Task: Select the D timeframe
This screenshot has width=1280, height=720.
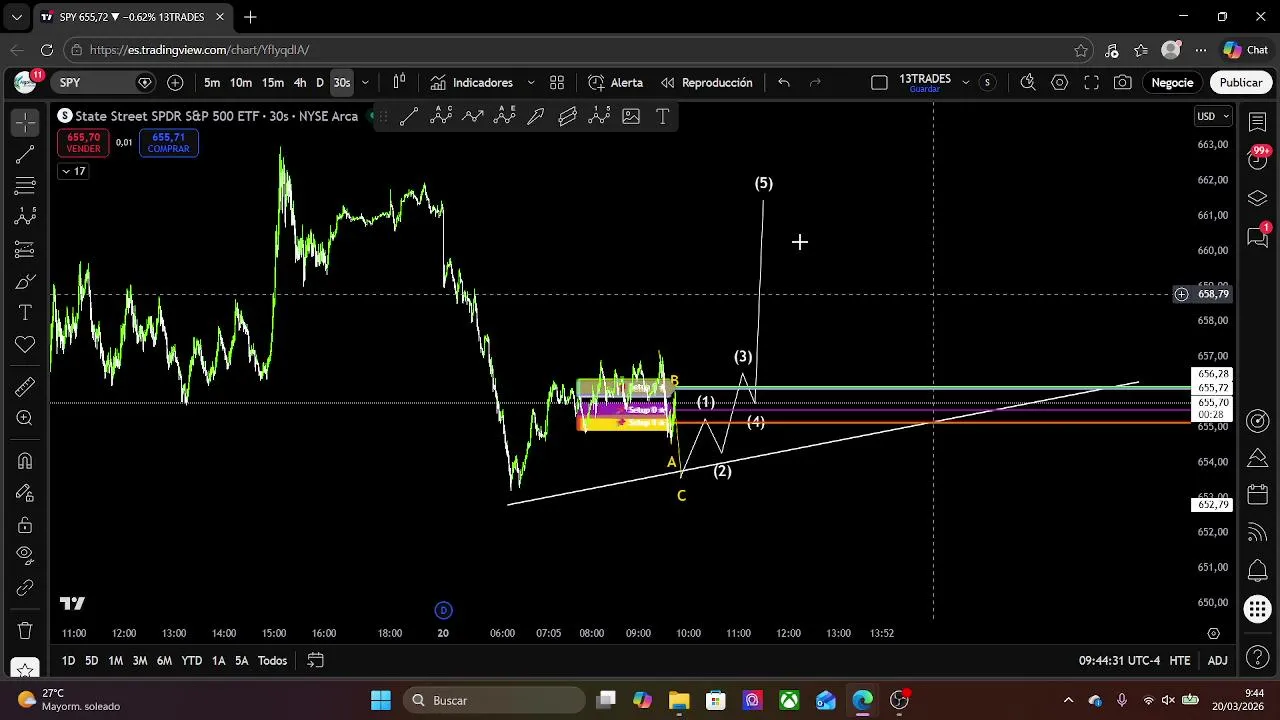Action: (x=320, y=83)
